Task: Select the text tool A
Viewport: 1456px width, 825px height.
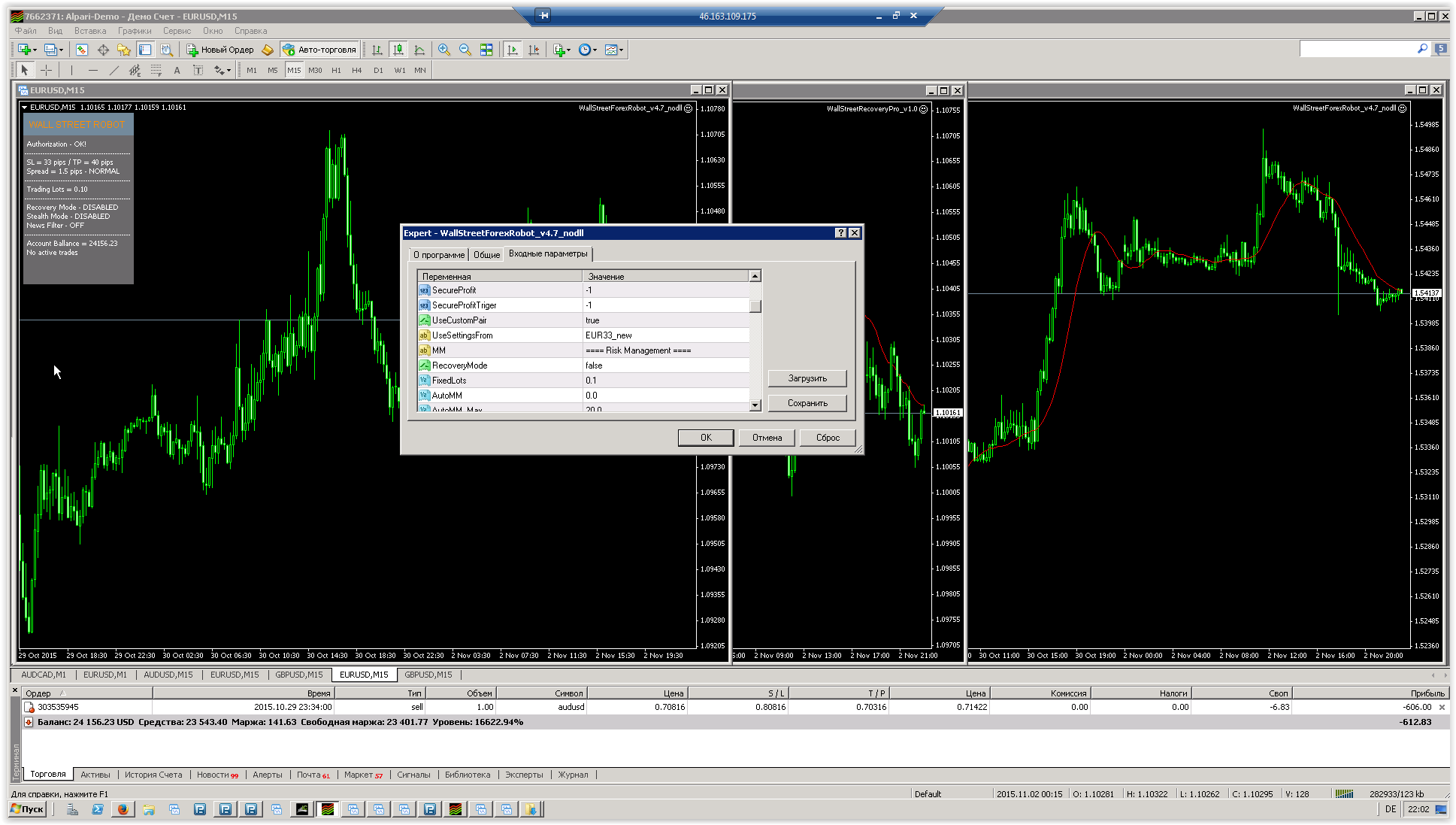Action: [177, 70]
